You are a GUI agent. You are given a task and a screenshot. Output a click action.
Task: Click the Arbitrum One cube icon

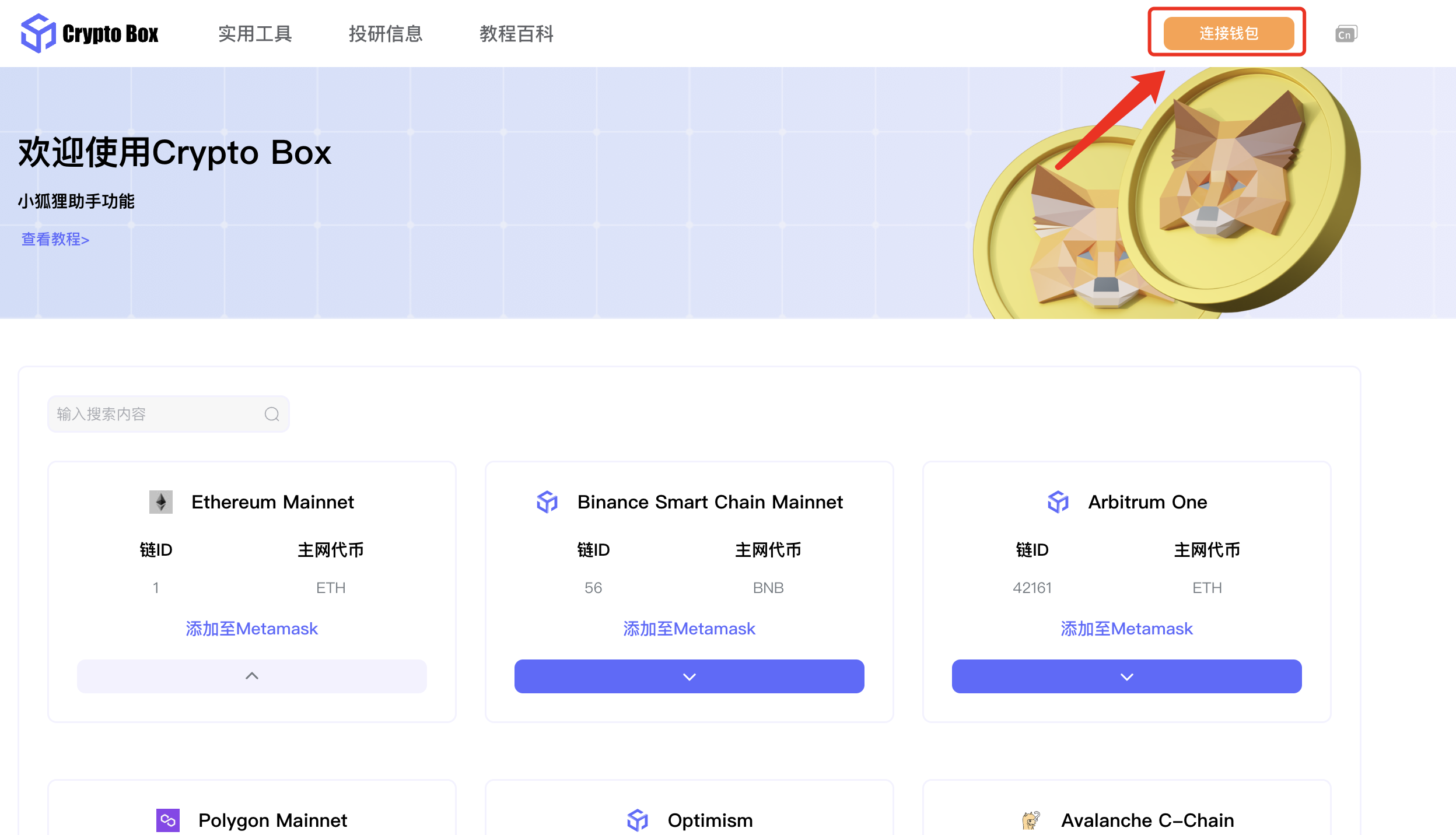pos(1058,501)
